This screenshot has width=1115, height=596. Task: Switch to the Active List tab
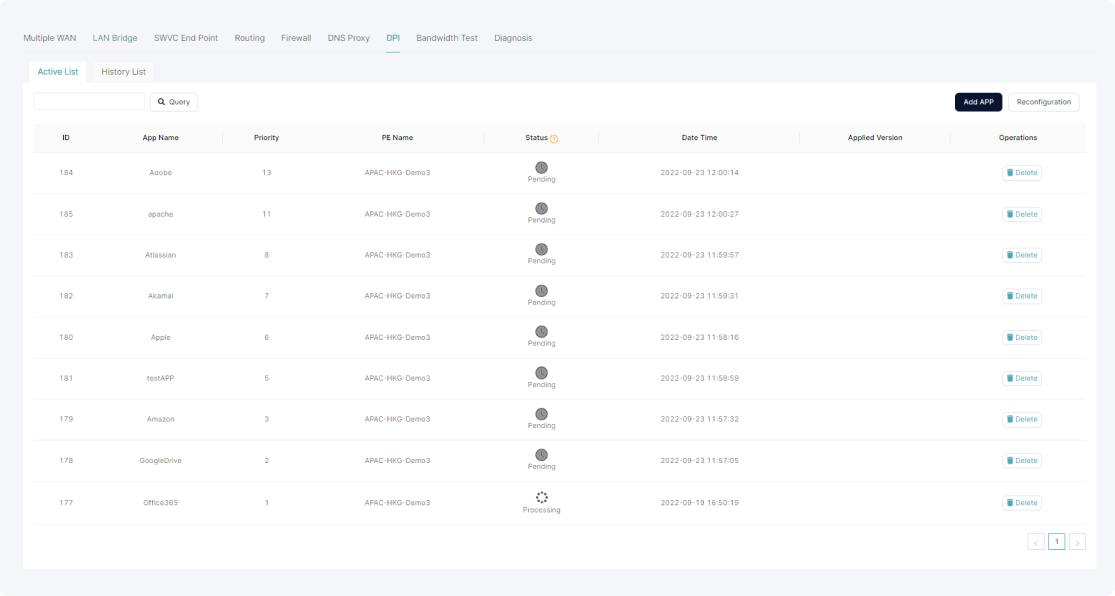point(58,72)
